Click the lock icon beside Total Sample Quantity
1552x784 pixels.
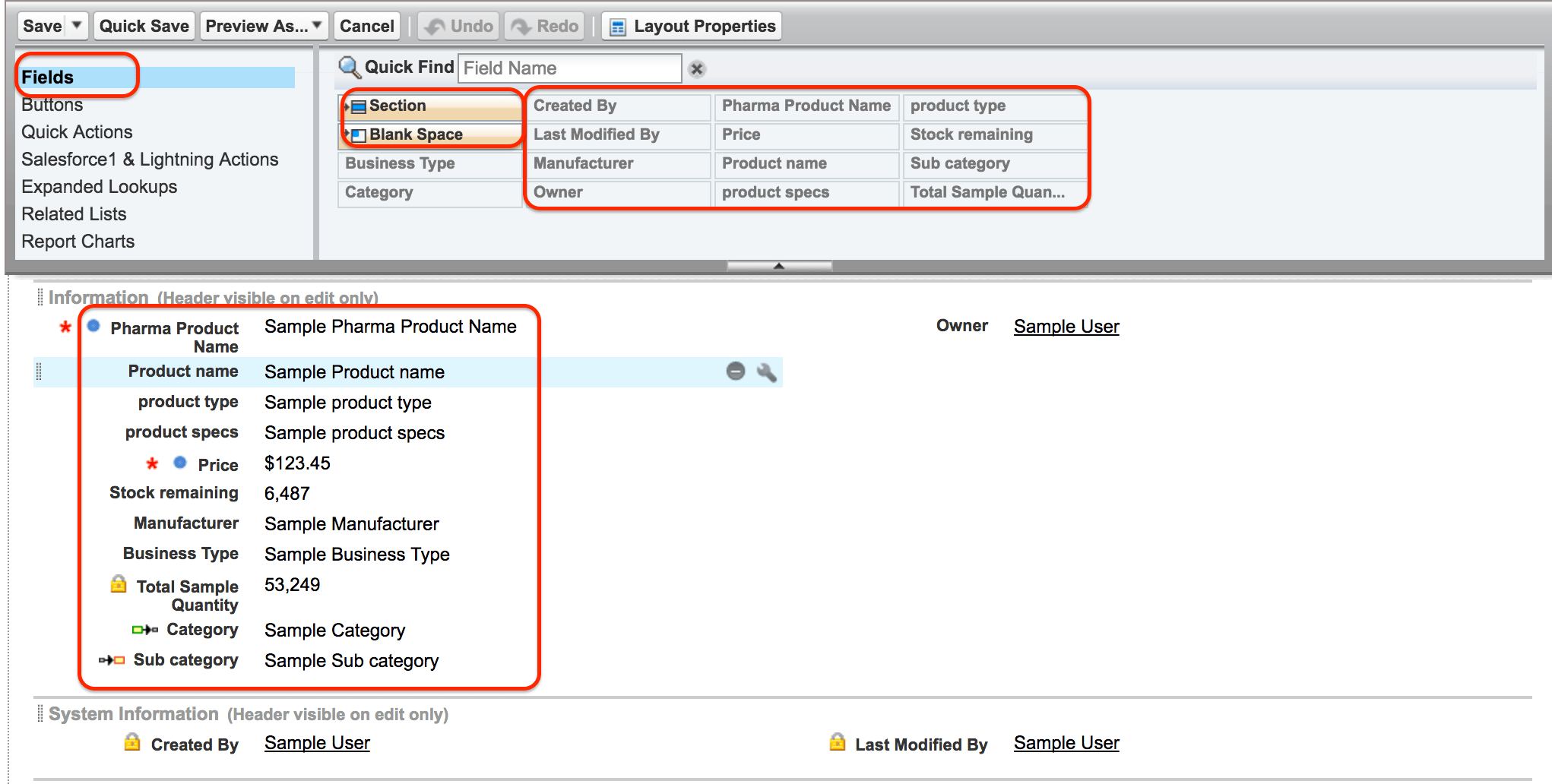coord(119,584)
